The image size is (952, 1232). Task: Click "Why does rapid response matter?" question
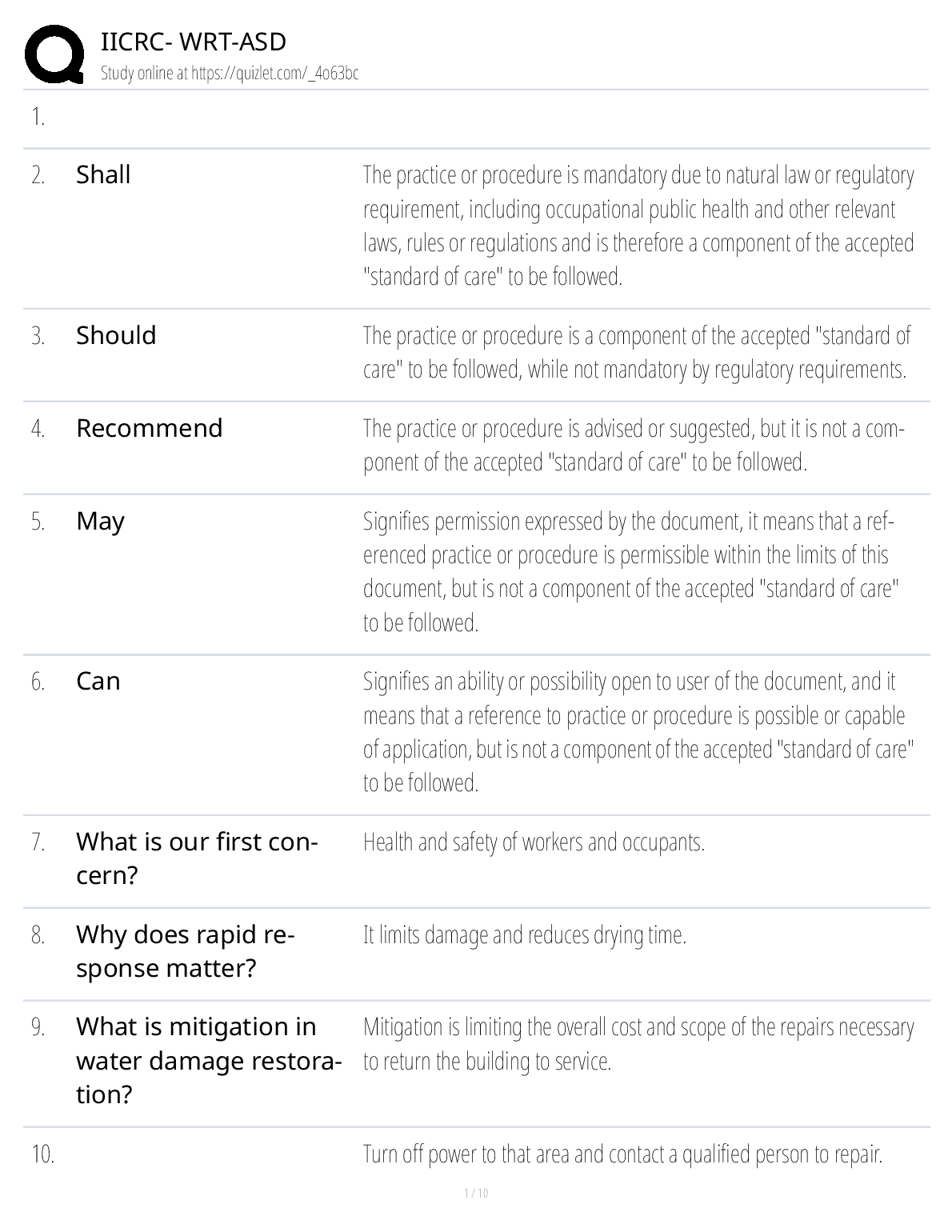185,951
